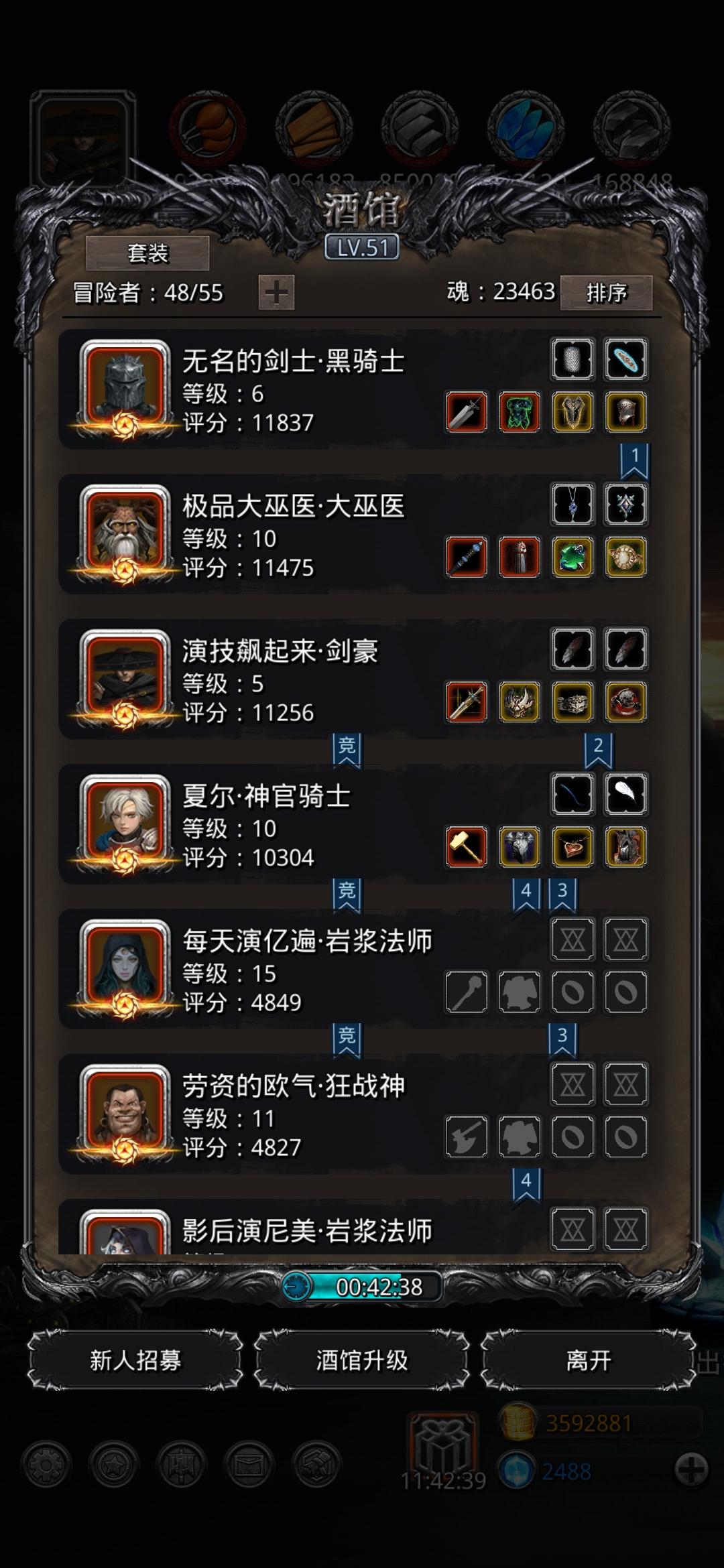The width and height of the screenshot is (724, 1568).
Task: Open the 套装 tab
Action: click(147, 253)
